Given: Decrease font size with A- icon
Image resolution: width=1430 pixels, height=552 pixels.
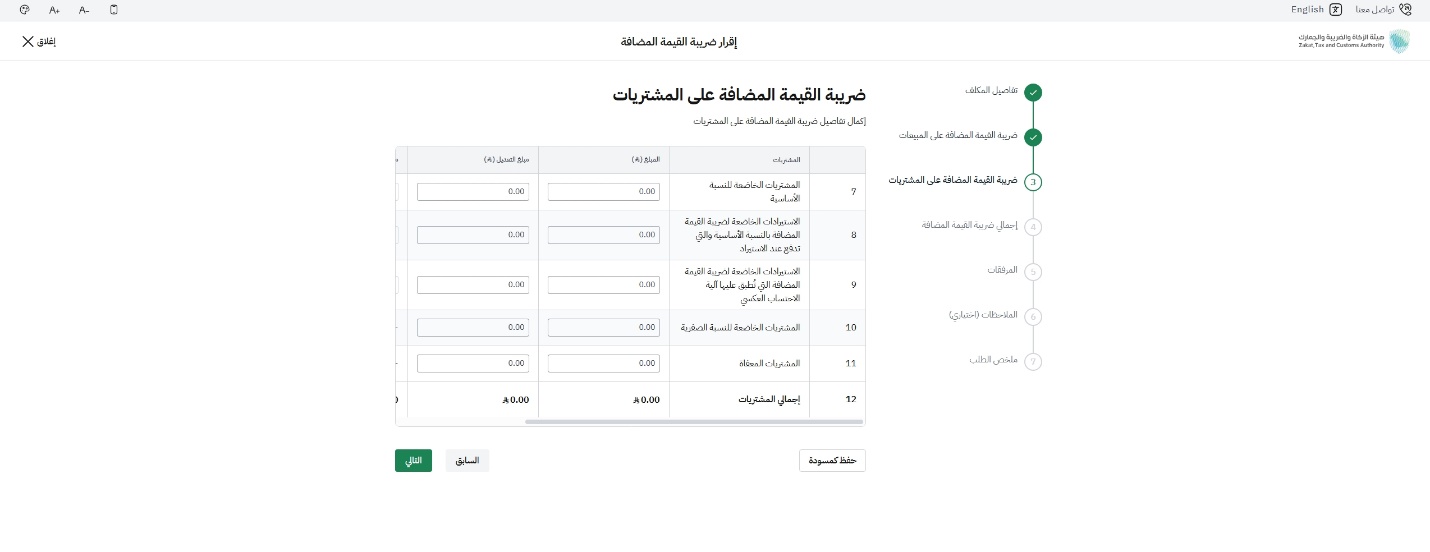Looking at the screenshot, I should (x=84, y=9).
